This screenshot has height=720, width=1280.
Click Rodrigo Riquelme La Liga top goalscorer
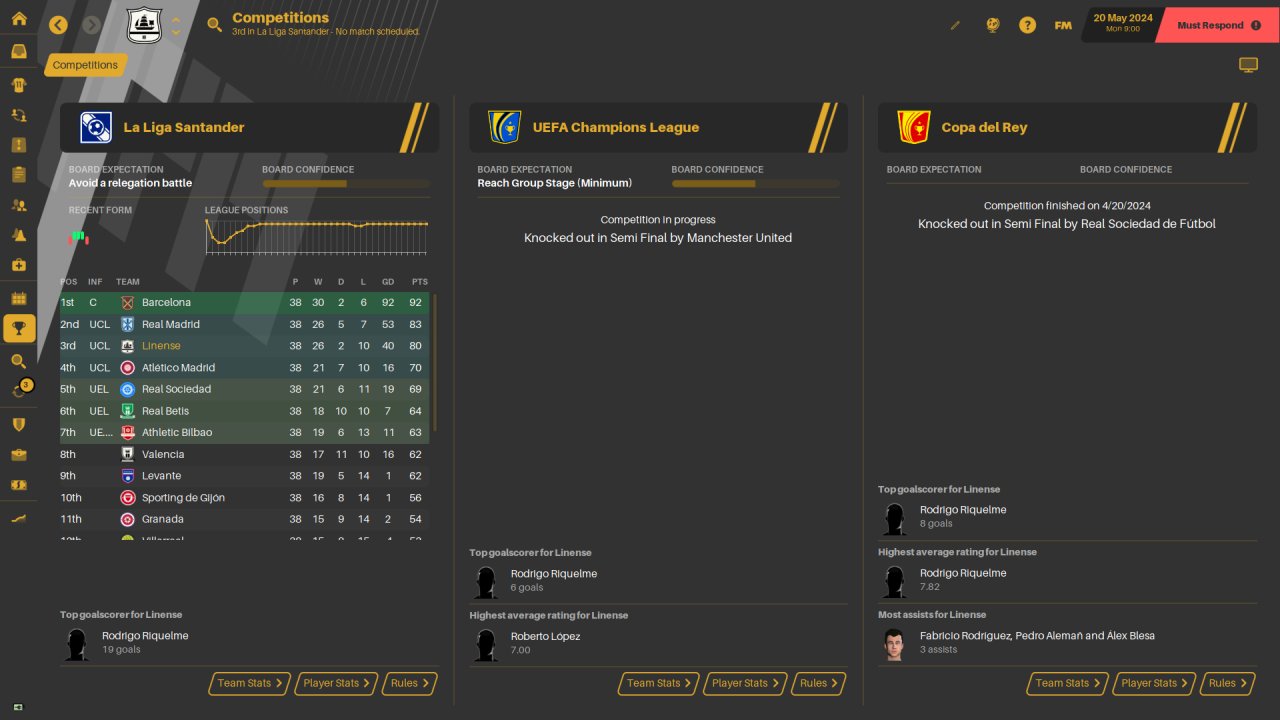pyautogui.click(x=145, y=636)
